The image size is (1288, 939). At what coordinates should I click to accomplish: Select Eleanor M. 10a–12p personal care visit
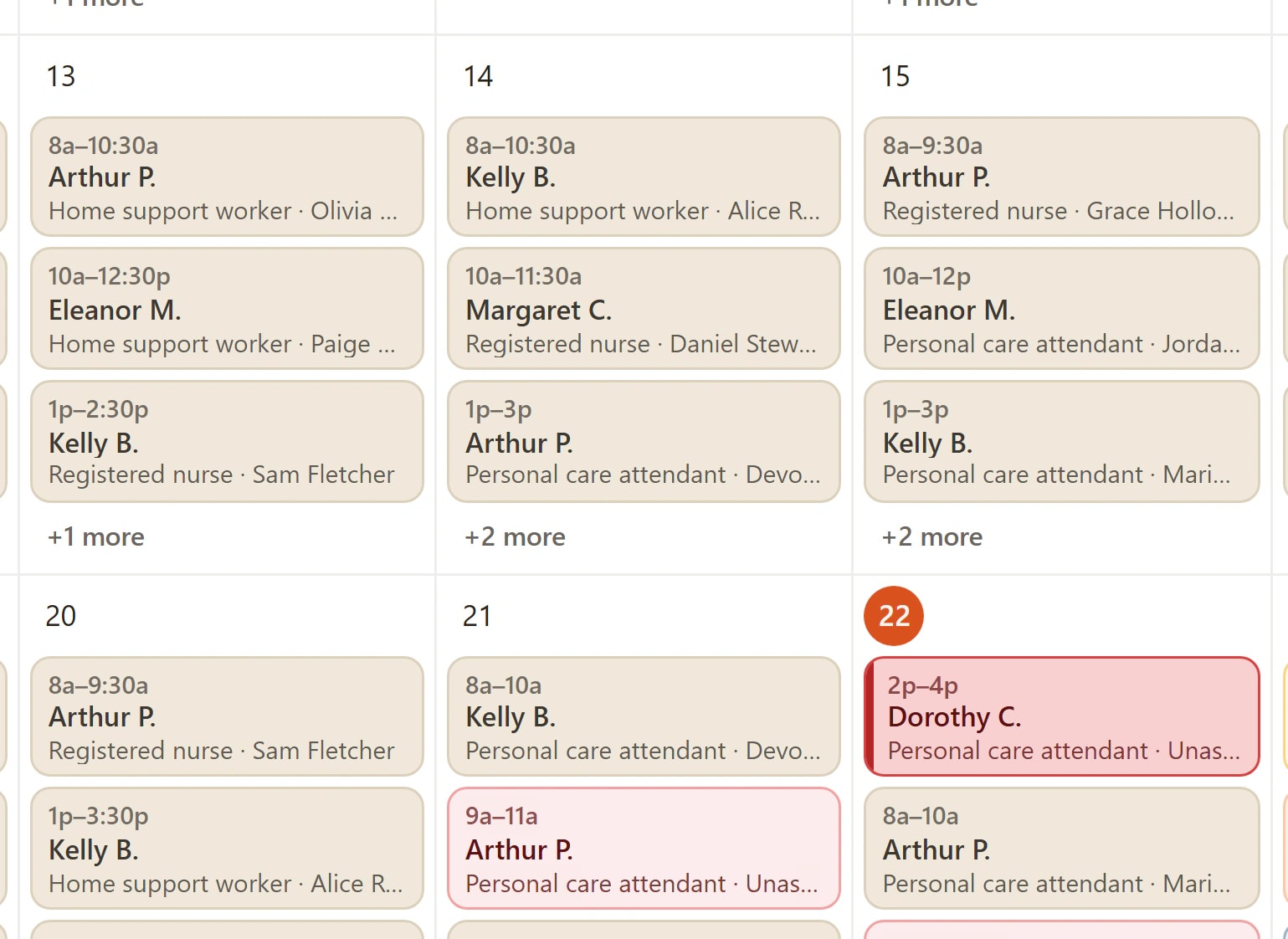[1061, 308]
